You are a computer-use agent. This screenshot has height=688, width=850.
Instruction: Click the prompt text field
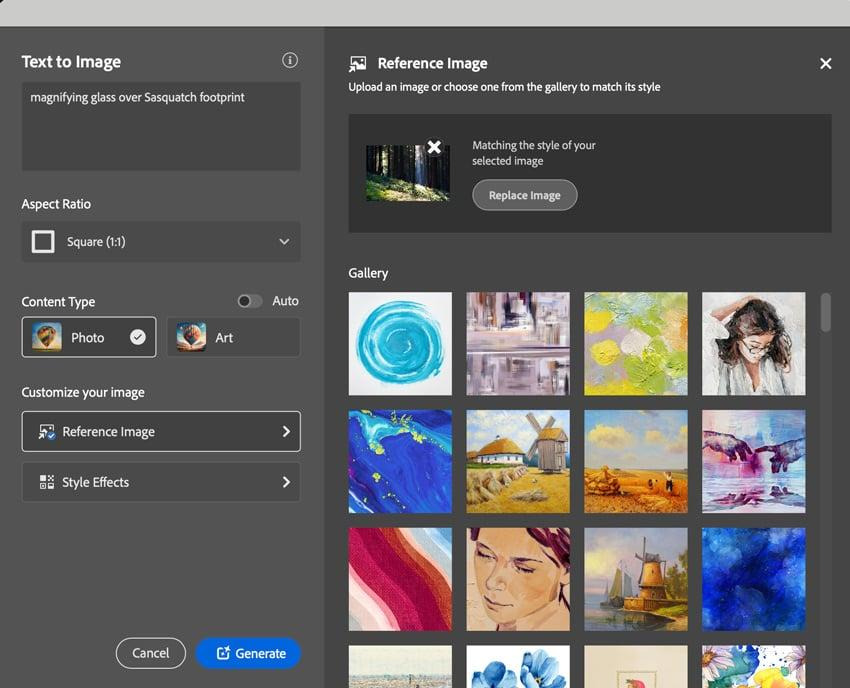point(161,126)
